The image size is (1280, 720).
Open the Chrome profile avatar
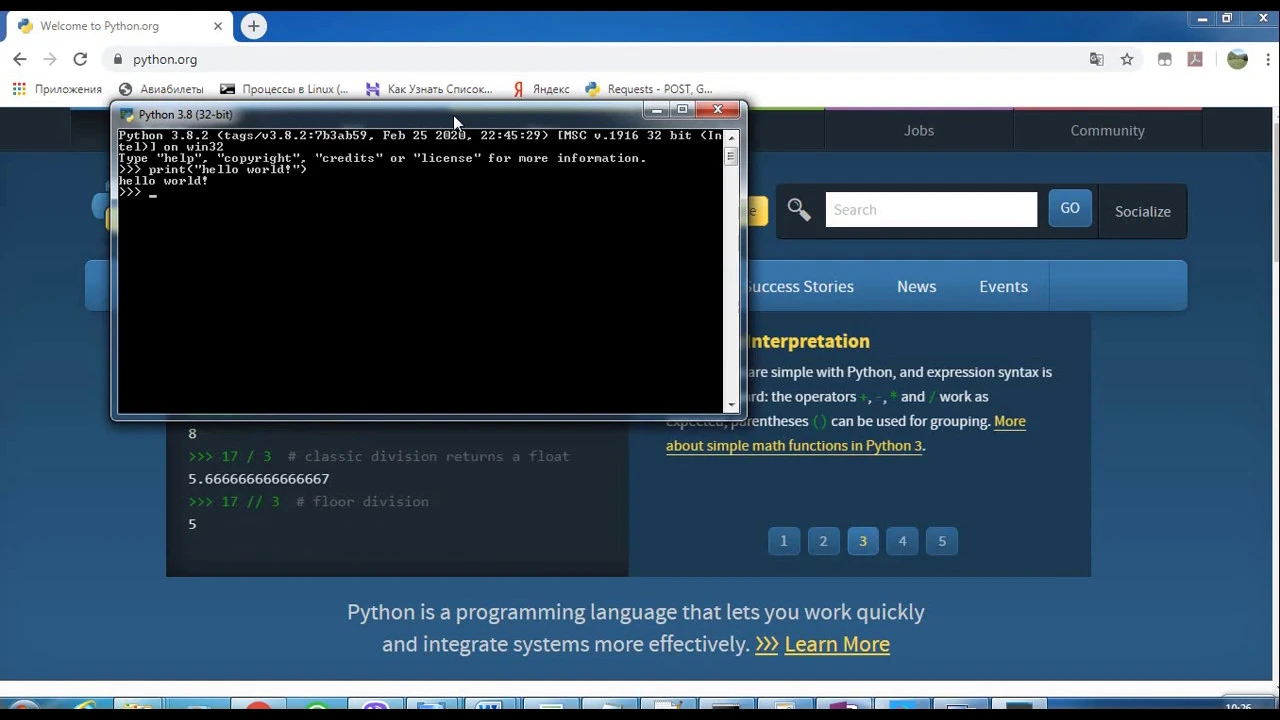(x=1237, y=59)
